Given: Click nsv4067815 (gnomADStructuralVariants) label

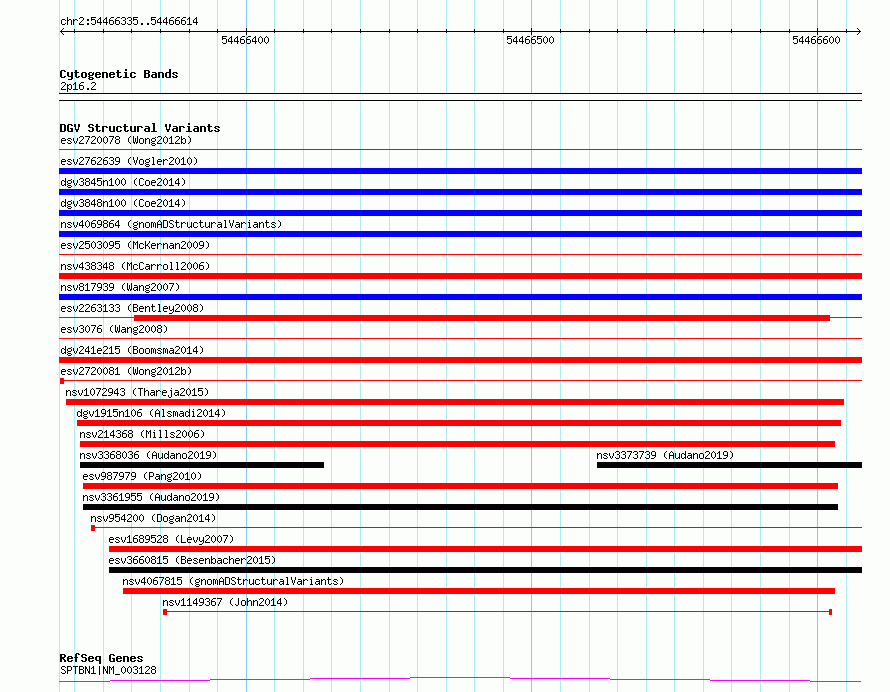Looking at the screenshot, I should pos(233,581).
